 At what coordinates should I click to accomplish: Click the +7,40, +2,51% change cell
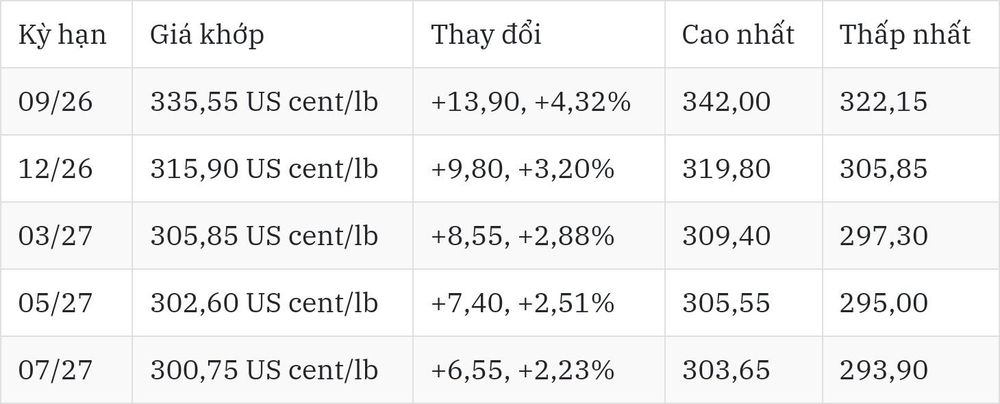pos(539,303)
